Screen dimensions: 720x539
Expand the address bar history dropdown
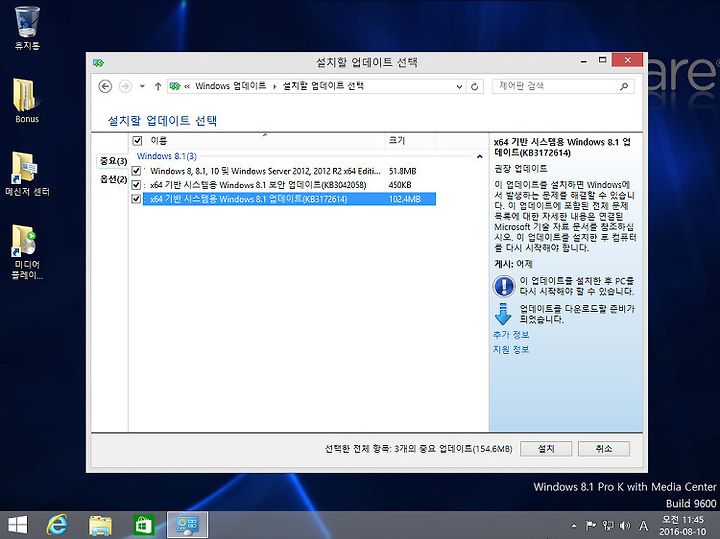[x=459, y=86]
